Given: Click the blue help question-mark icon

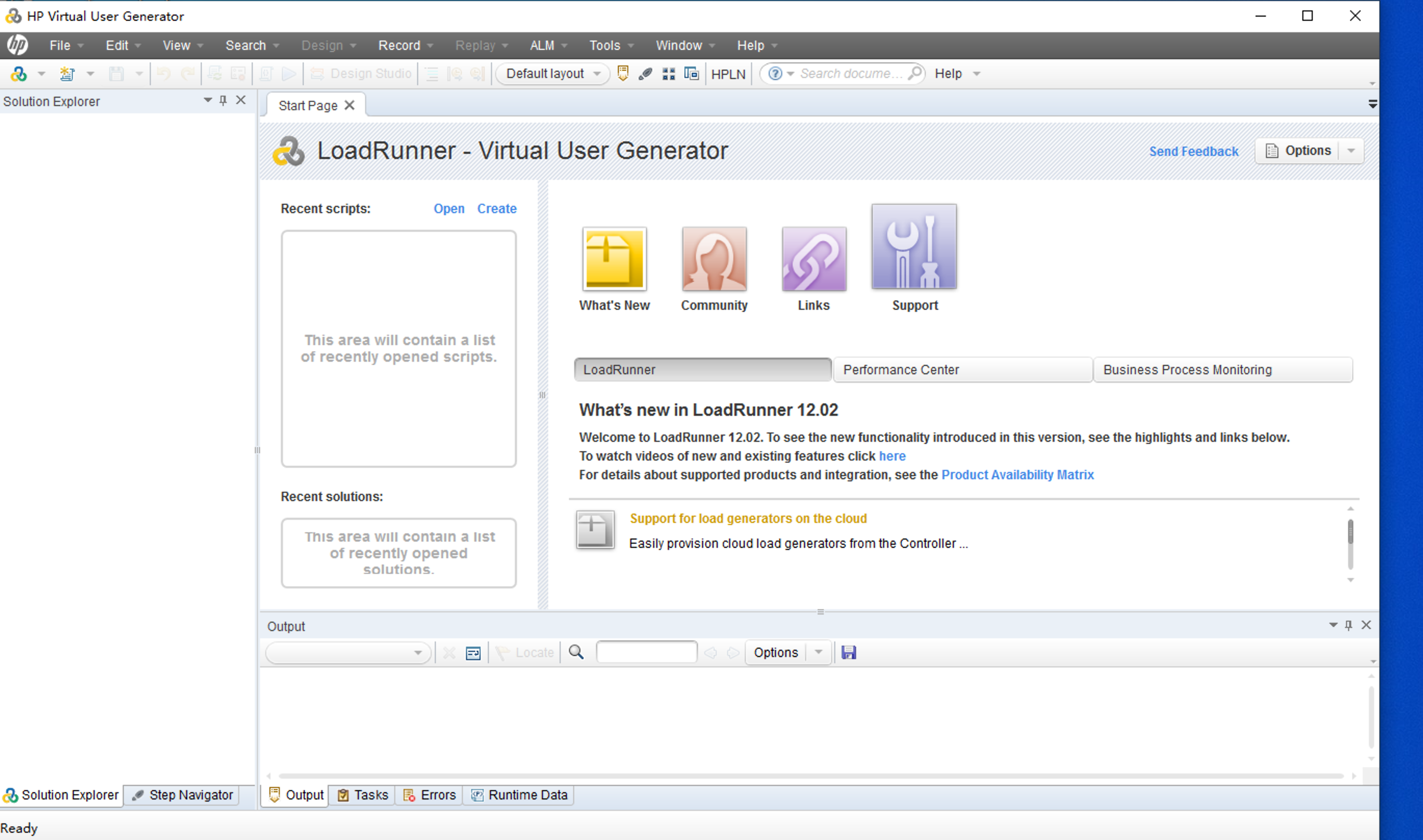Looking at the screenshot, I should 775,74.
